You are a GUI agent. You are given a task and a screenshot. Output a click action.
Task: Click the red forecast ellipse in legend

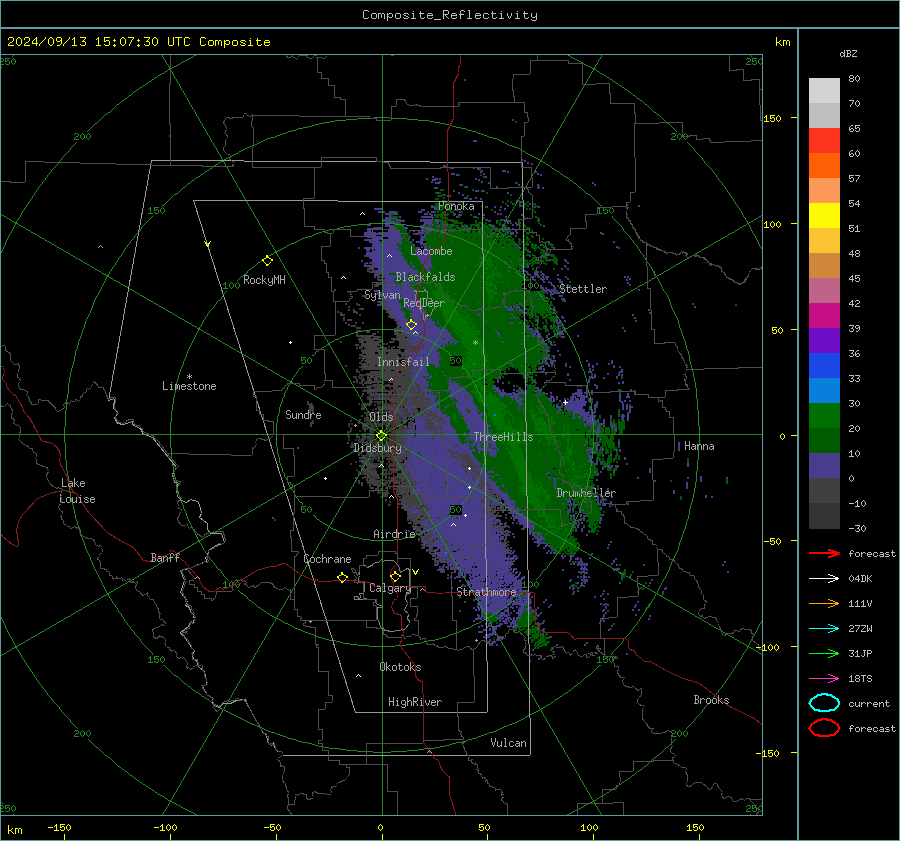pyautogui.click(x=824, y=728)
